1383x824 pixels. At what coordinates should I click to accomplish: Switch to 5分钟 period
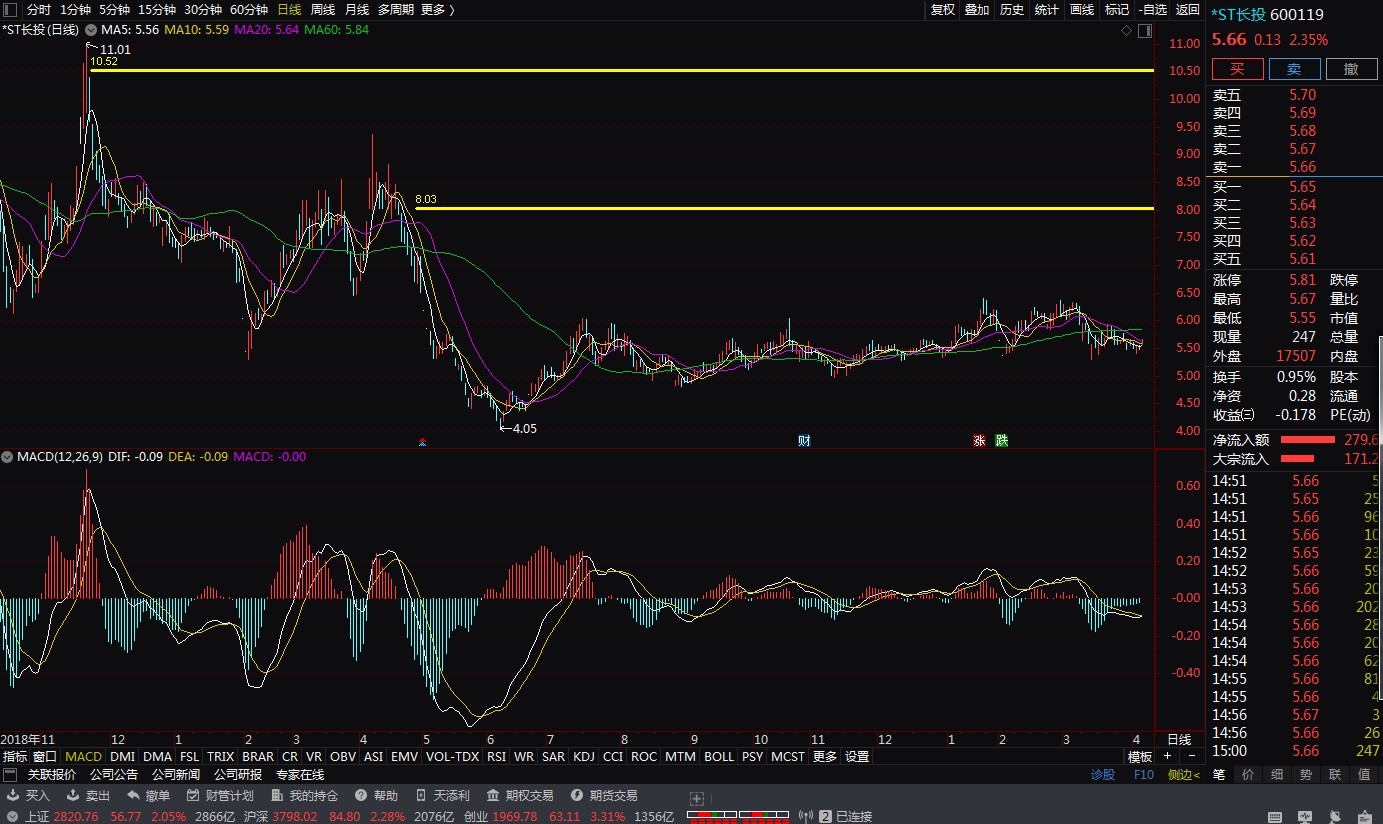[115, 10]
